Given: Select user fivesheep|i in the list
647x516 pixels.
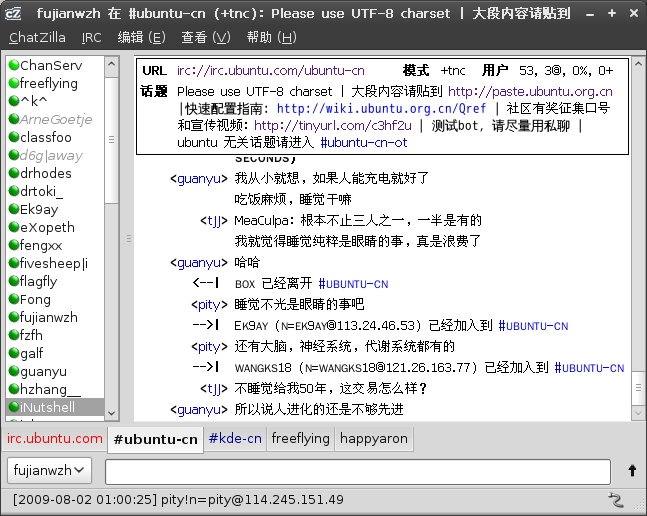Looking at the screenshot, I should coord(54,263).
